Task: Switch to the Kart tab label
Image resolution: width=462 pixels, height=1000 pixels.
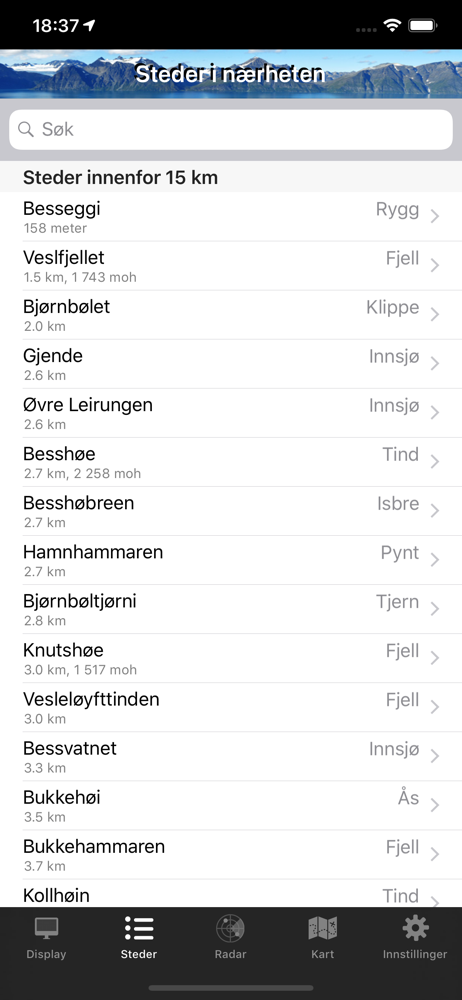Action: click(x=323, y=955)
